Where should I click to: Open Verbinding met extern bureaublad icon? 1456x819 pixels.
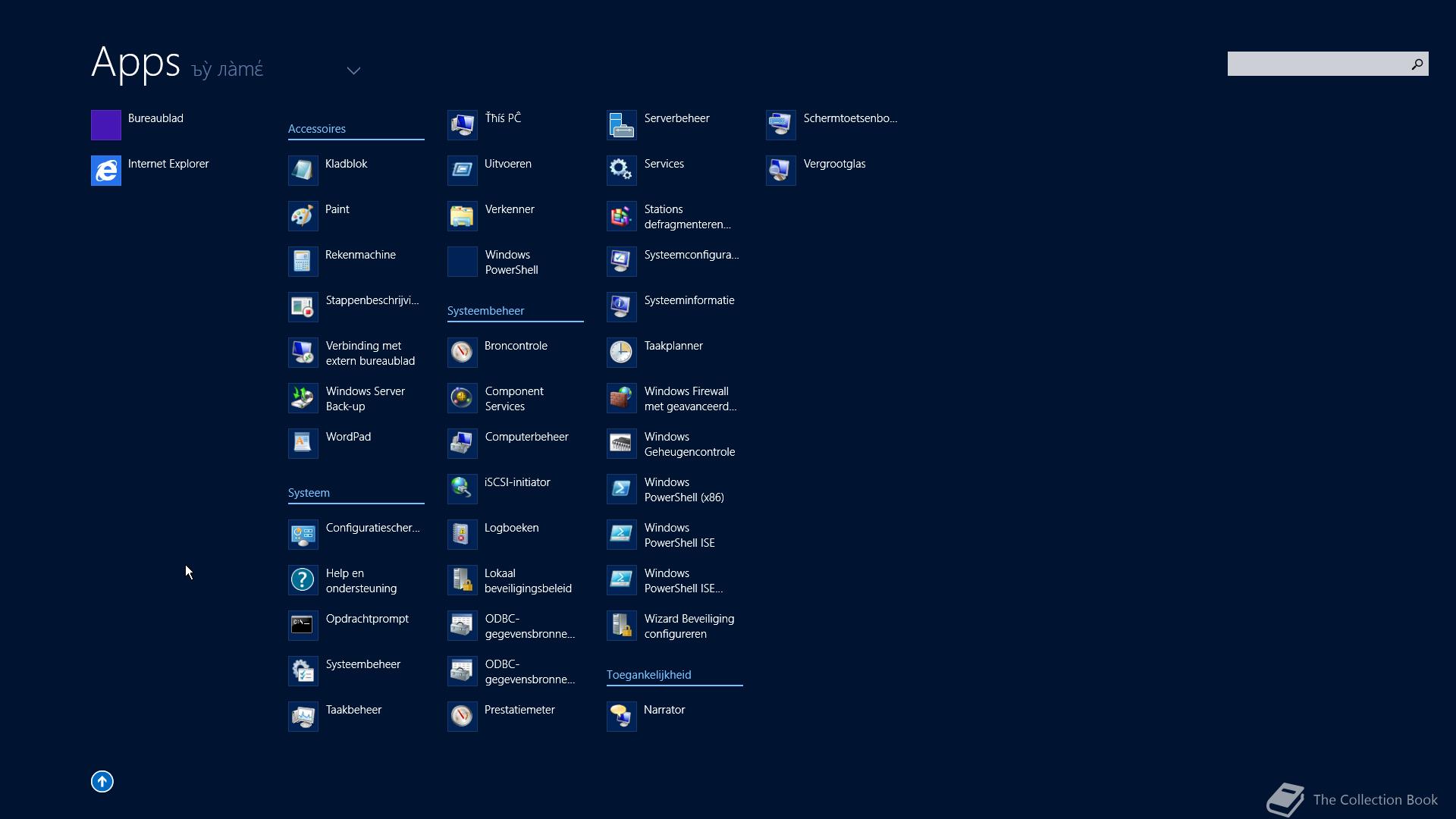pyautogui.click(x=303, y=353)
